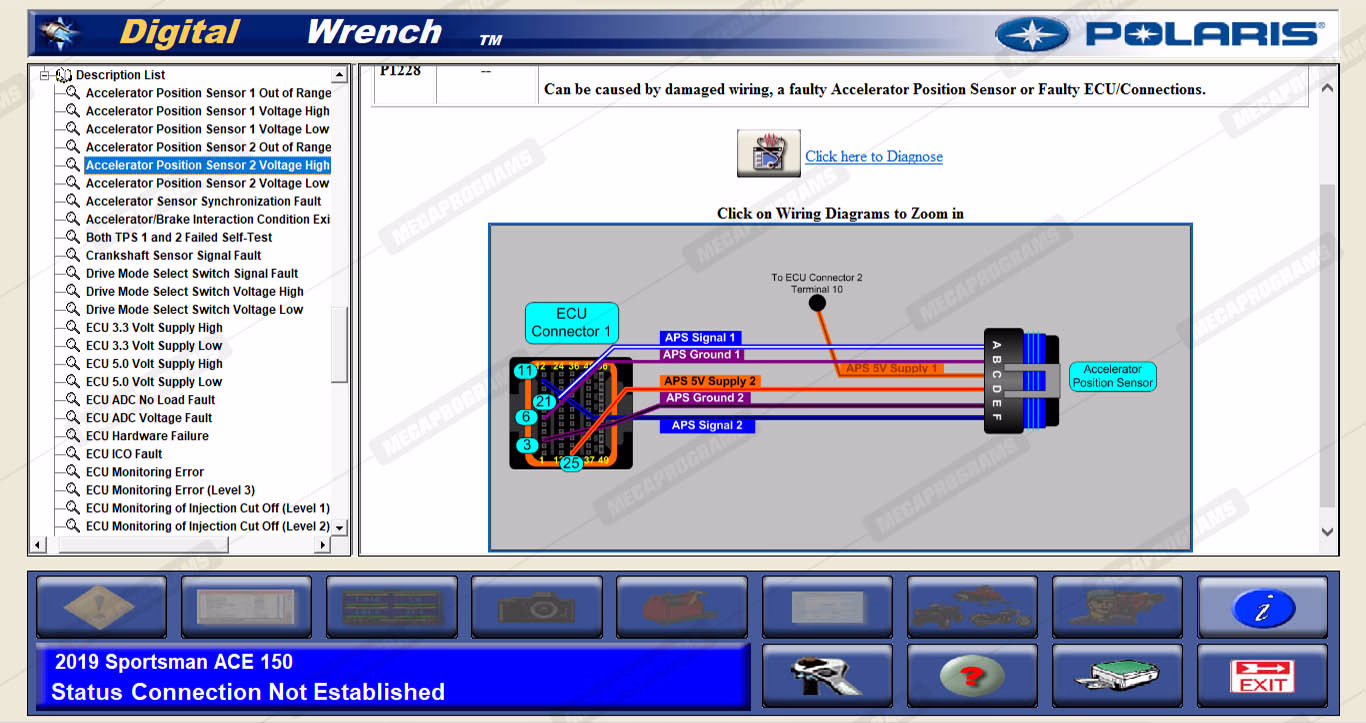The image size is (1366, 723).
Task: Click the camera button in the toolbar
Action: [x=536, y=607]
